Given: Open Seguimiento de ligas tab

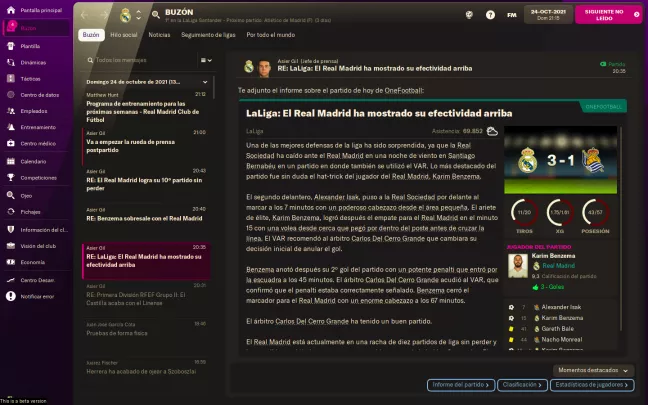Looking at the screenshot, I should (x=208, y=35).
